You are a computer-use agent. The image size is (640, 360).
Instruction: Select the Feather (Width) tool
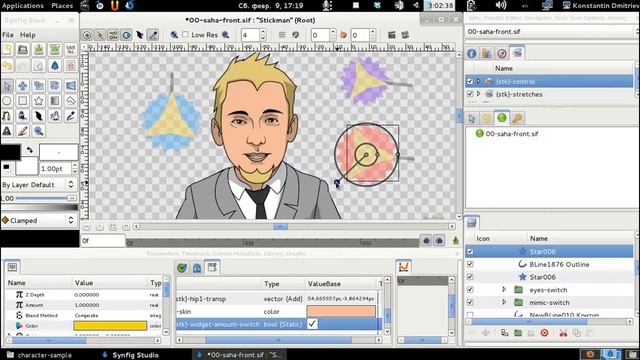39,116
